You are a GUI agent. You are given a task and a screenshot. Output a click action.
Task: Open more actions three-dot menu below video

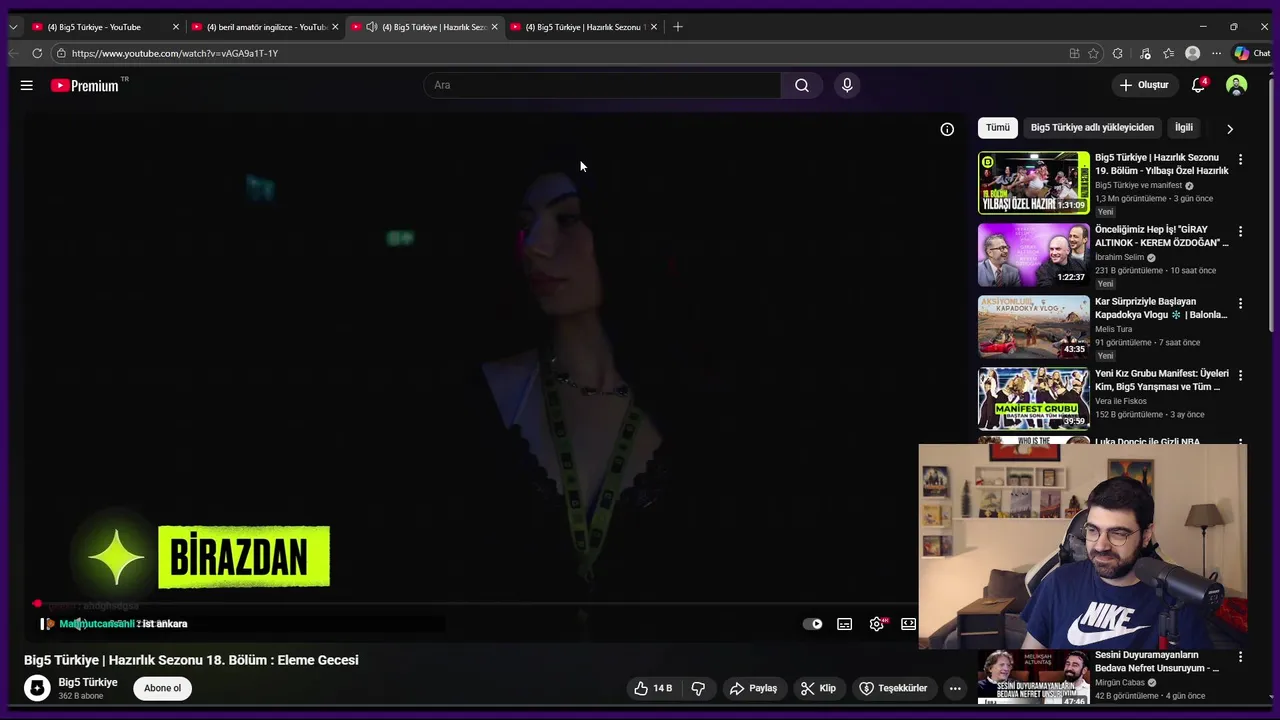coord(955,688)
